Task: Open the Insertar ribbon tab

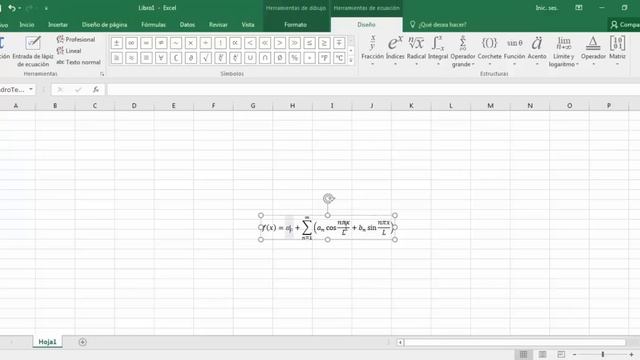Action: pyautogui.click(x=58, y=24)
